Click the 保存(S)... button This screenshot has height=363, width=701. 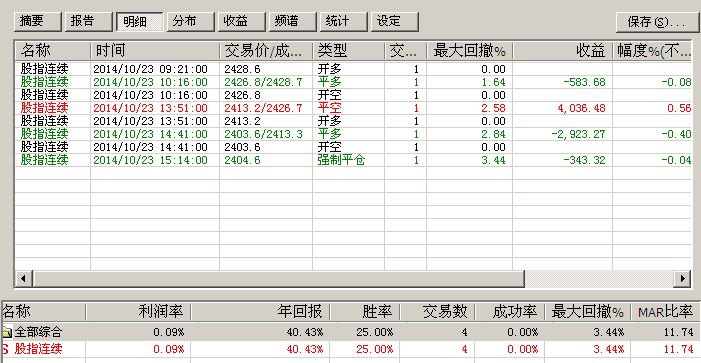coord(657,22)
